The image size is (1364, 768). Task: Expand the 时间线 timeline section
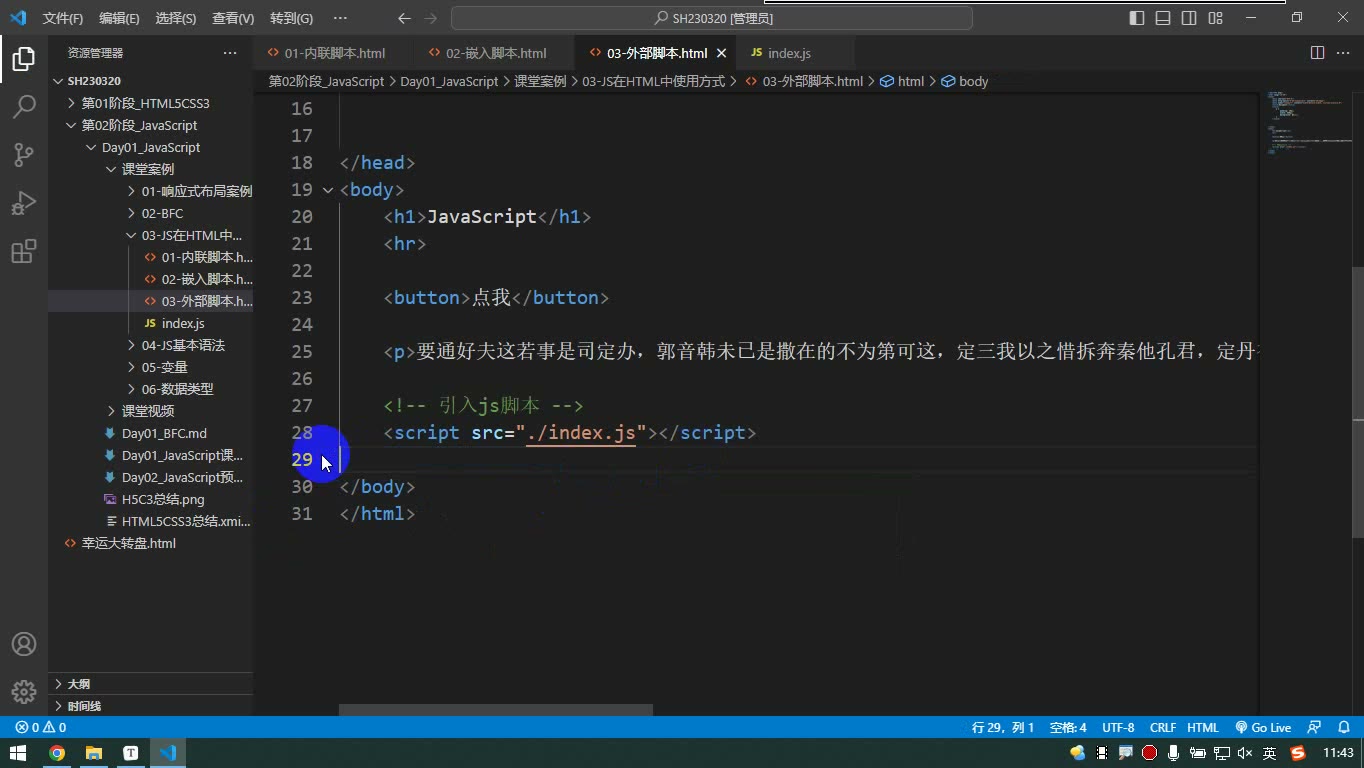point(150,706)
